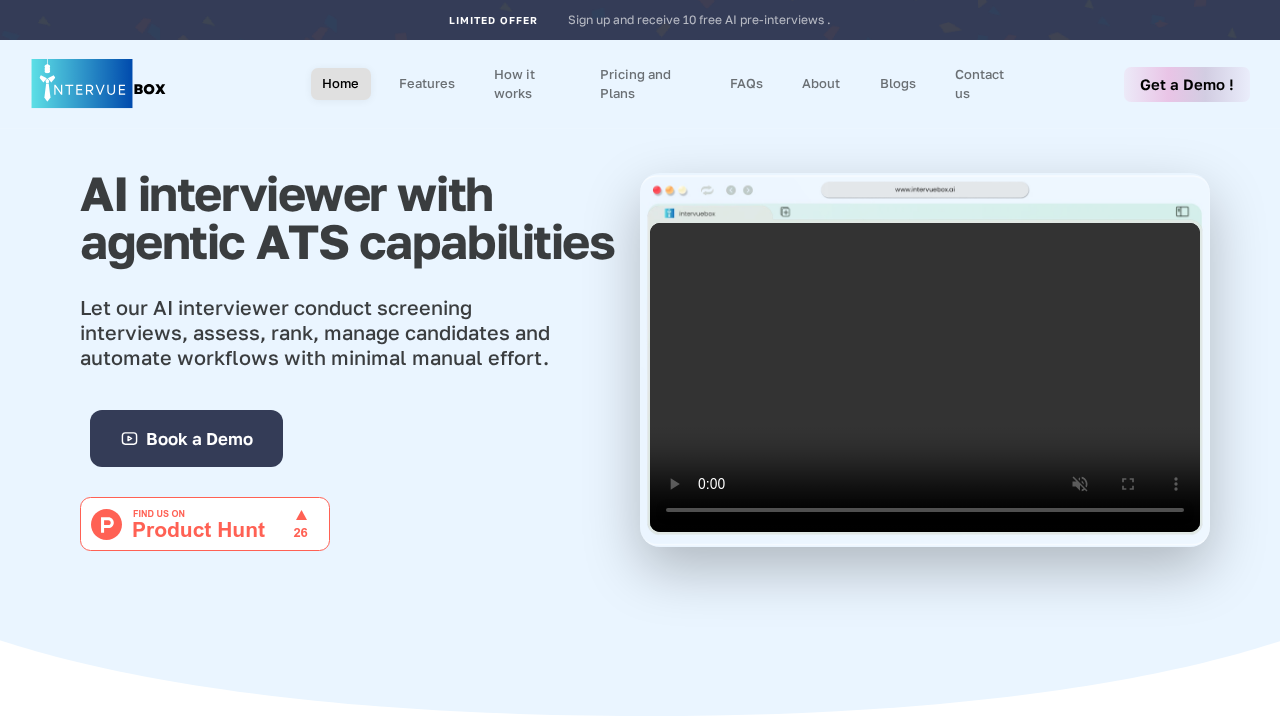Click the back arrow in the browser mockup

click(731, 190)
